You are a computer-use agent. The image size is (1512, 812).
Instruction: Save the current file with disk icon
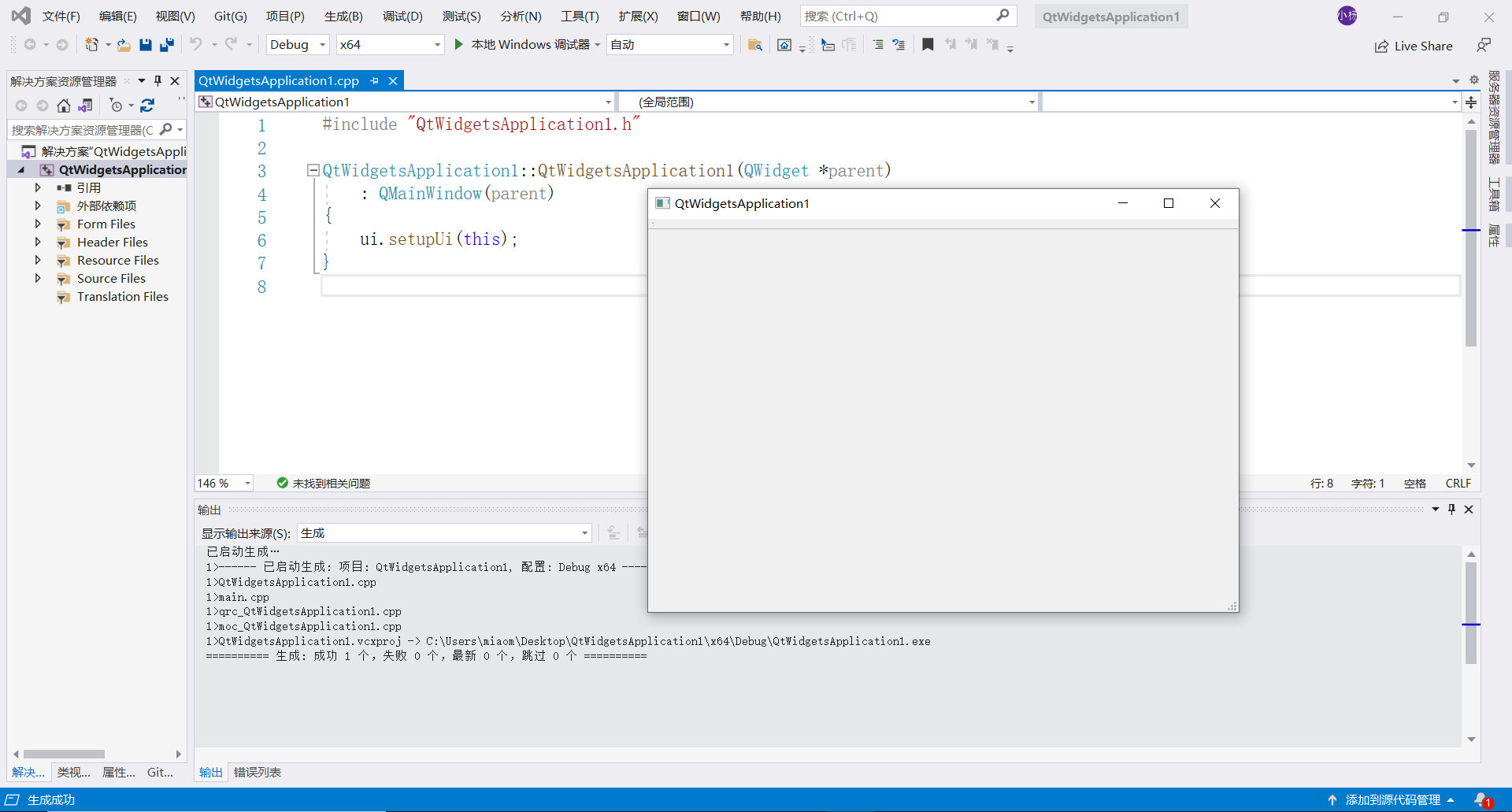pos(145,45)
